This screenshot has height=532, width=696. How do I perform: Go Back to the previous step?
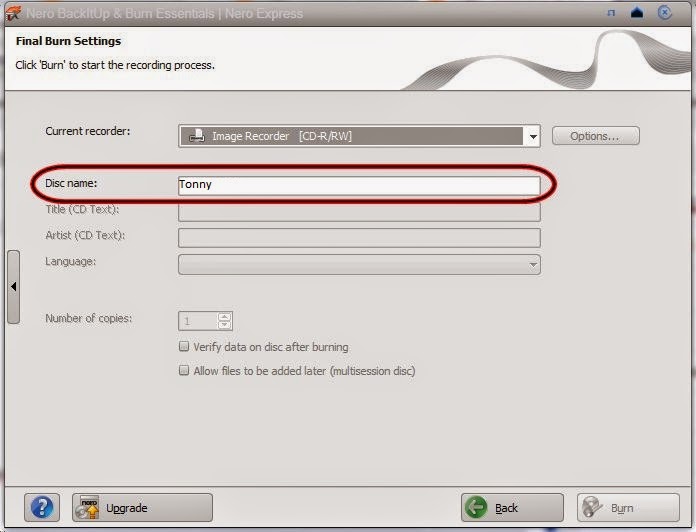tap(512, 508)
